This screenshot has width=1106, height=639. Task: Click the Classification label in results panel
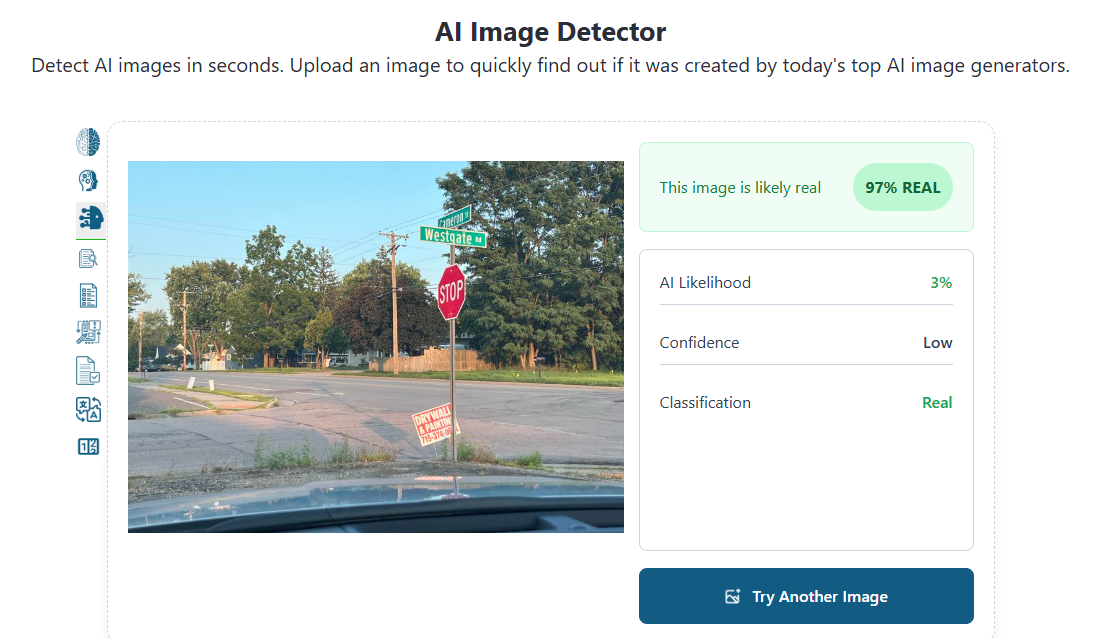(705, 403)
